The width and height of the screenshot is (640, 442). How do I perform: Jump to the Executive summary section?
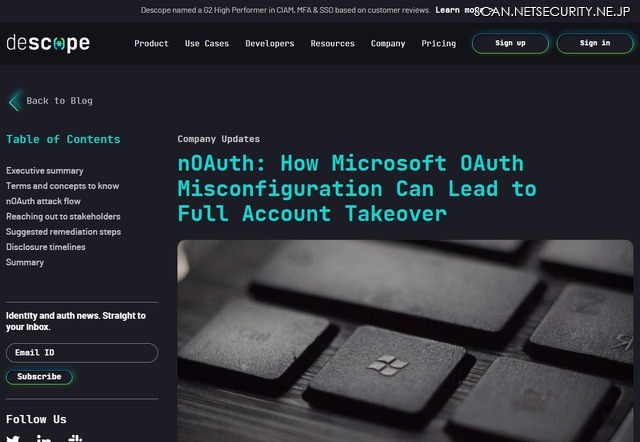[44, 171]
